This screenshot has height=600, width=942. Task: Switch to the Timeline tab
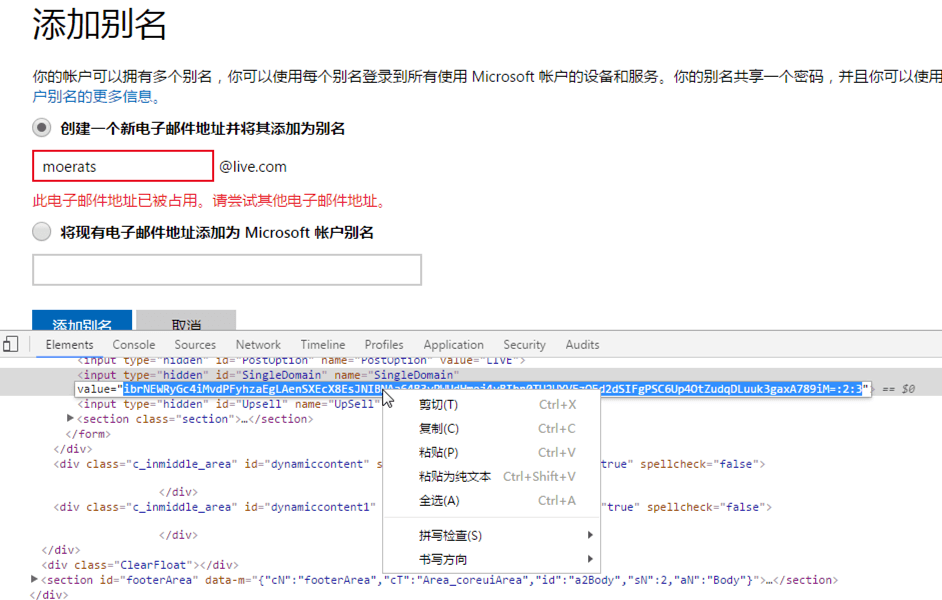(x=323, y=345)
